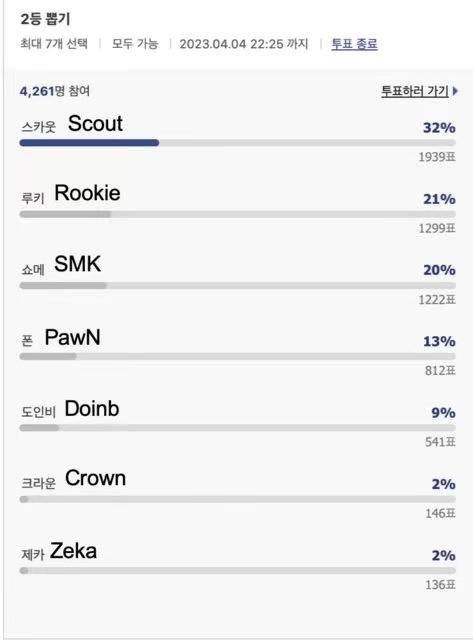
Task: Click the Rookie 21% result bar
Action: tap(238, 214)
